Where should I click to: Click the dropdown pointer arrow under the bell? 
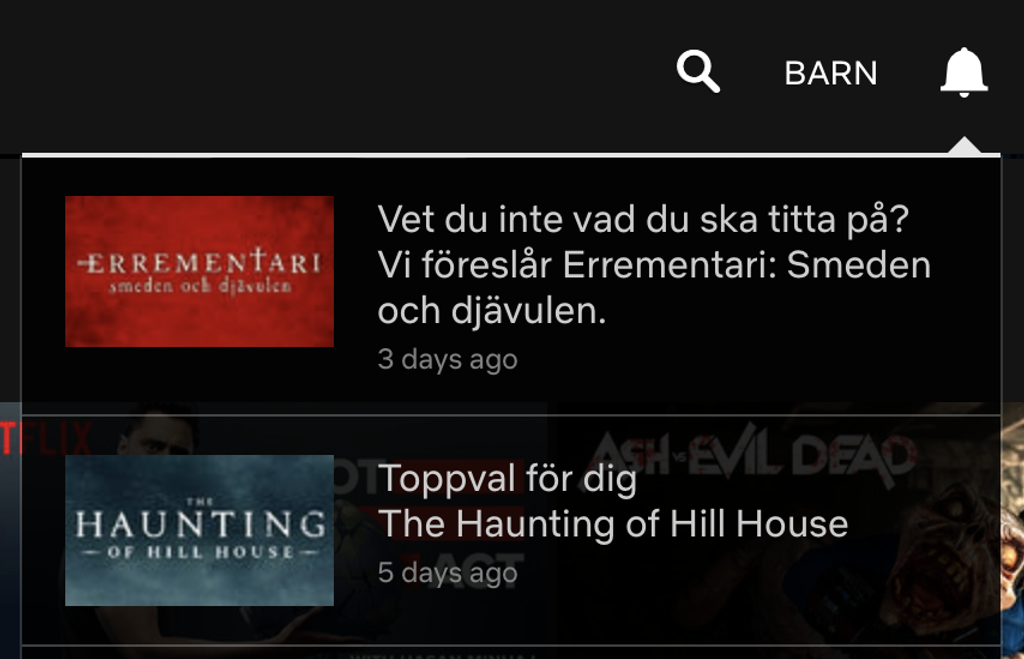pos(964,146)
